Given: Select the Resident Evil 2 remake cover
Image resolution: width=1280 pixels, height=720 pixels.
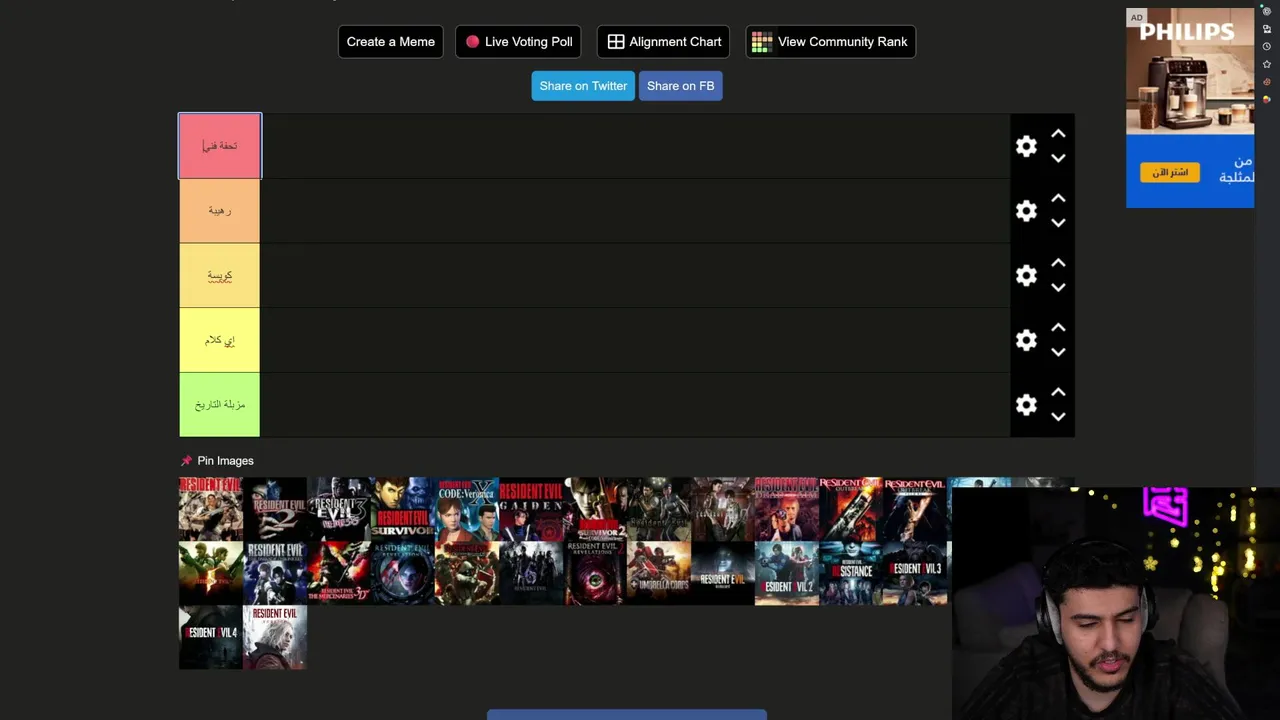Looking at the screenshot, I should point(787,573).
